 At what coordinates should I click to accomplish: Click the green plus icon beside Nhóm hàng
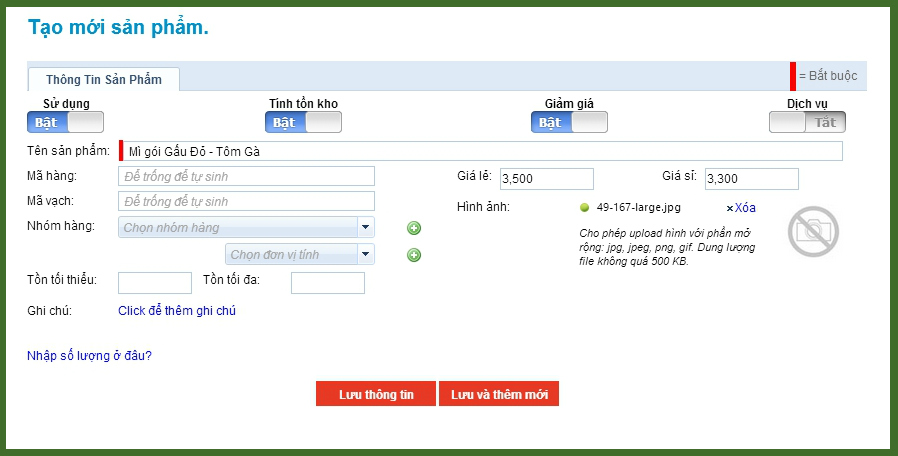[x=414, y=228]
